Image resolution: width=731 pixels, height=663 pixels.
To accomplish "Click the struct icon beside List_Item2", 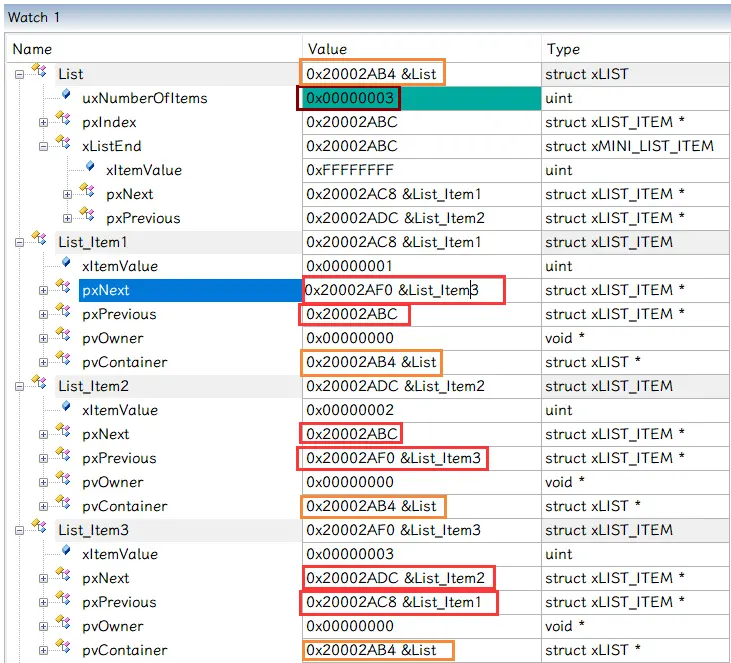I will (x=39, y=385).
